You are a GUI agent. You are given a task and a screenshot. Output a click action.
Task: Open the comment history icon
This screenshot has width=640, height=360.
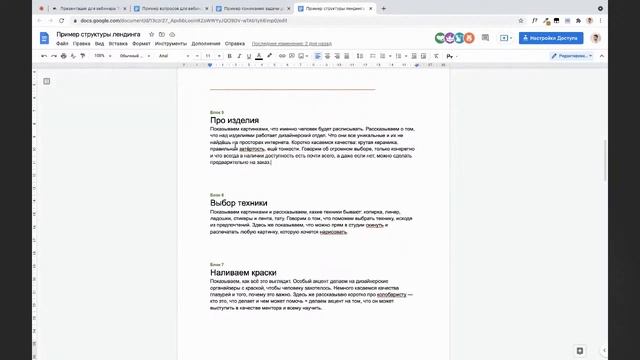[485, 38]
